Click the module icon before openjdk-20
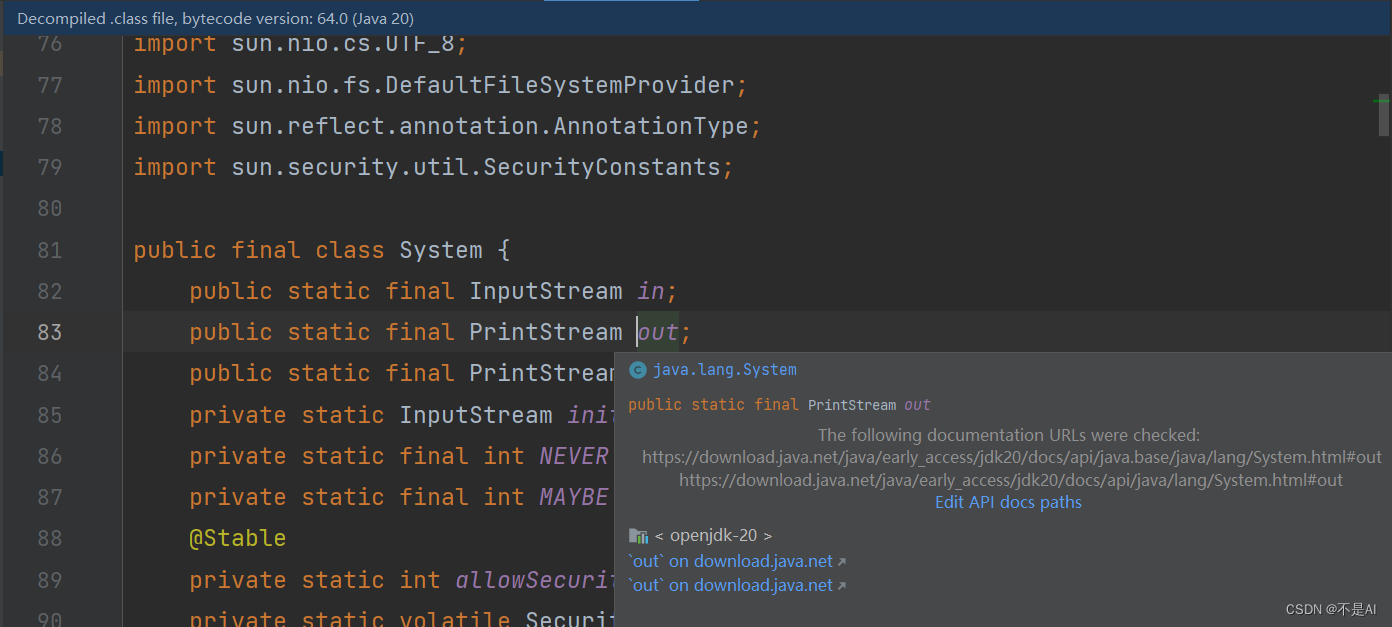This screenshot has width=1392, height=627. pyautogui.click(x=639, y=535)
